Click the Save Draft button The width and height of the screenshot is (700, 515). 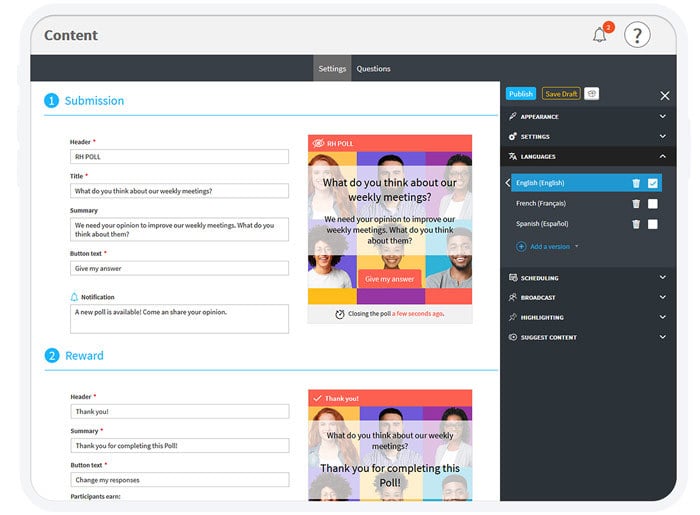pyautogui.click(x=561, y=94)
